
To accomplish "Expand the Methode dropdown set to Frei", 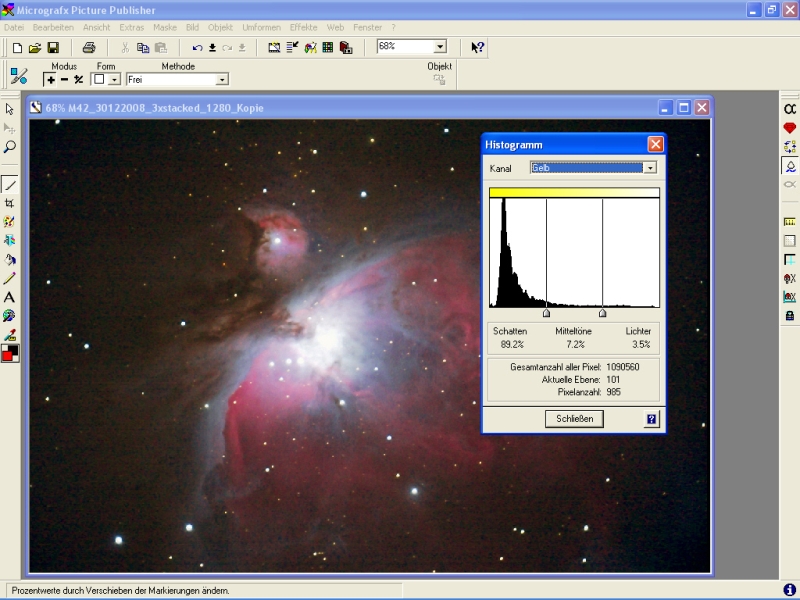I will [222, 79].
